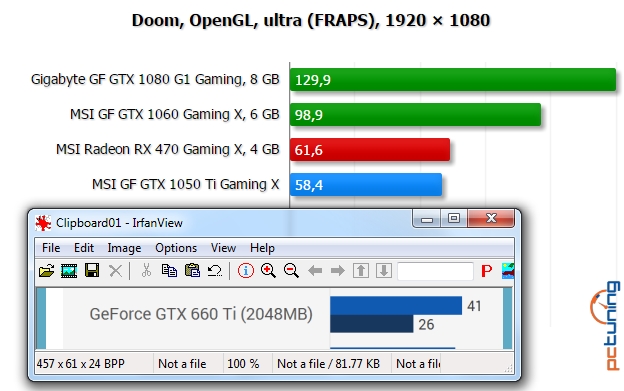
Task: Click 'MSI Radeon RX 470 Gaming X, 4 GB' label
Action: (x=168, y=150)
